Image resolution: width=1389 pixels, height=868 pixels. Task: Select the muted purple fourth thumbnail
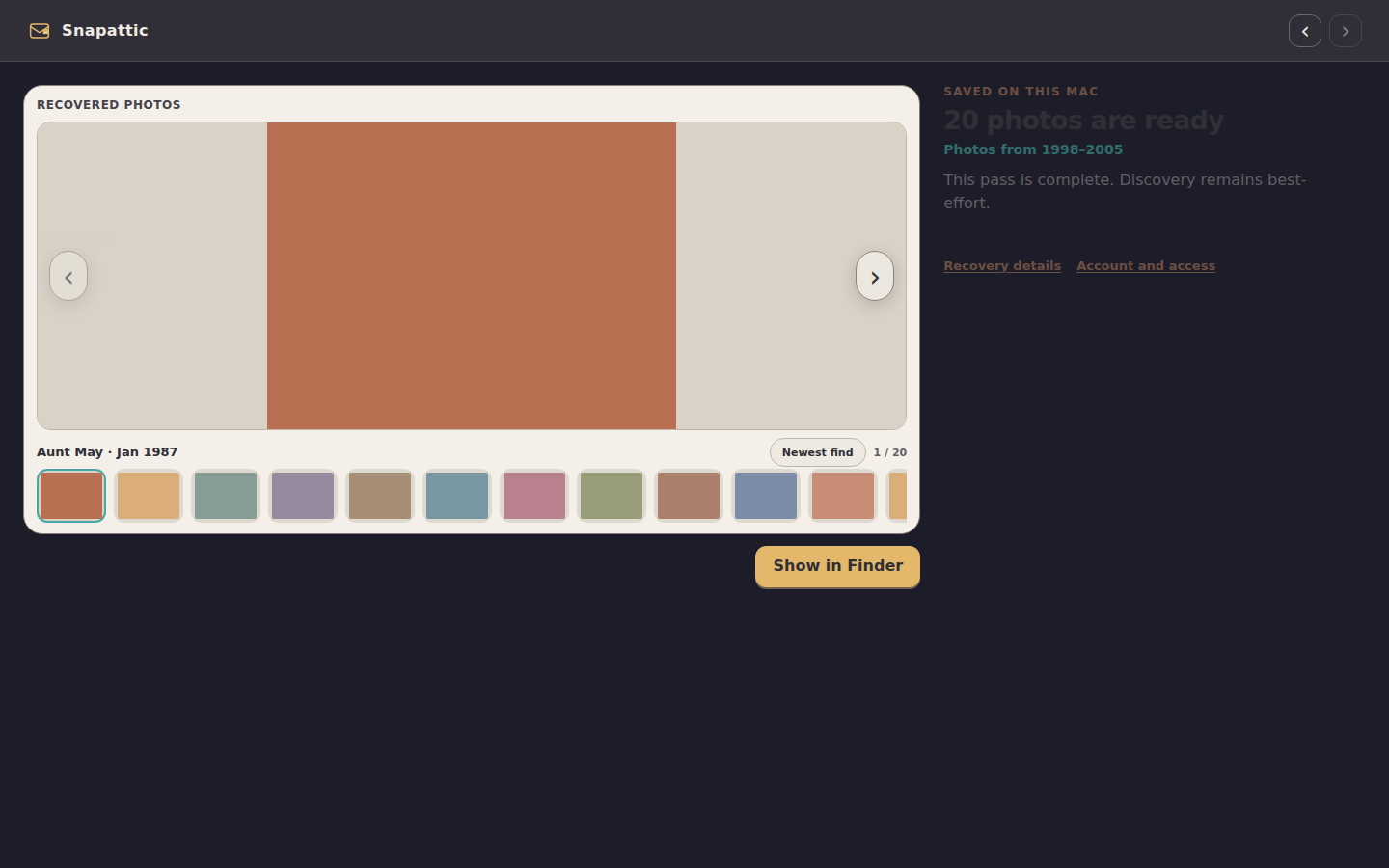pos(303,496)
